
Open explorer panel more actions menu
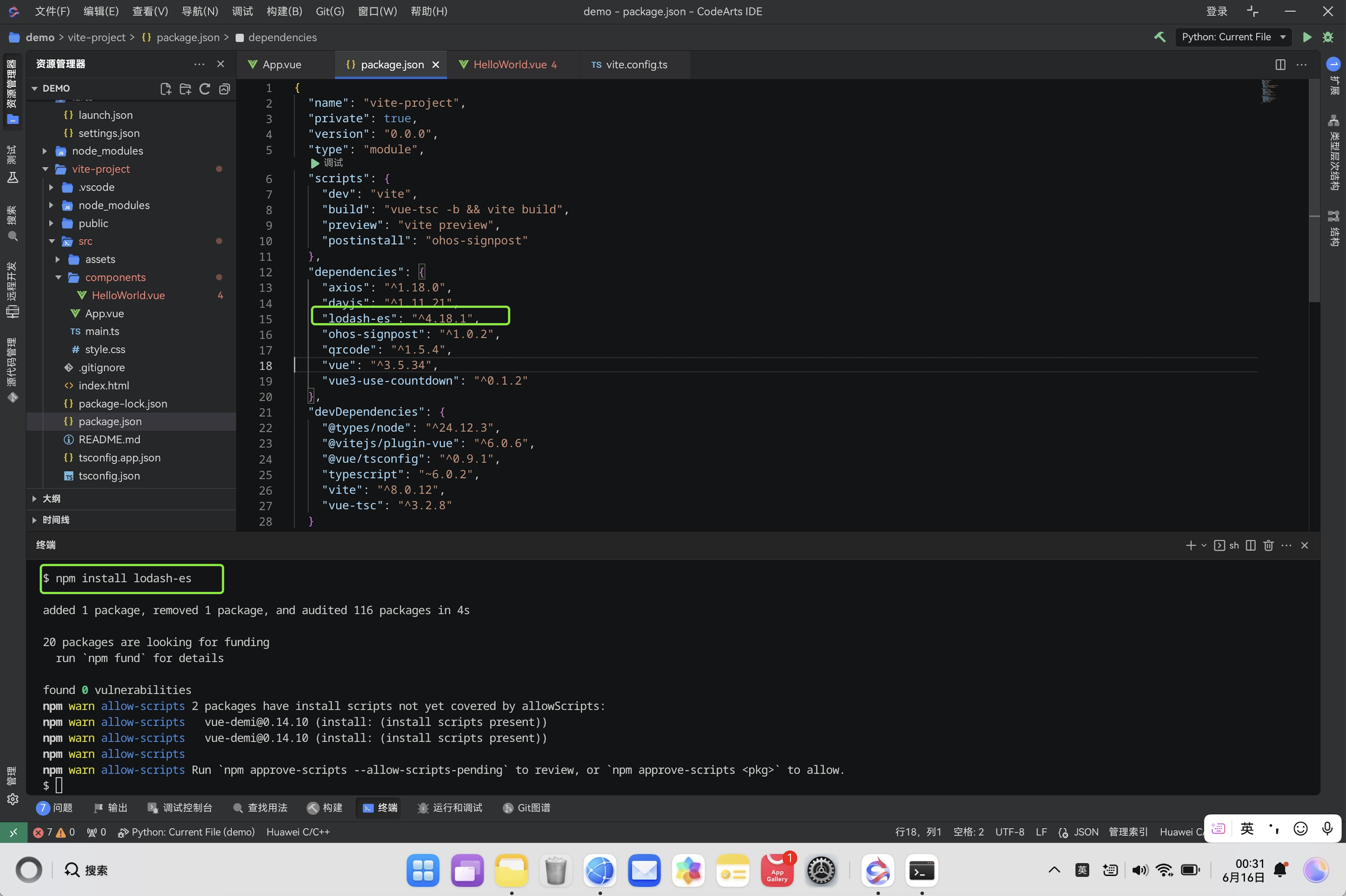tap(199, 64)
